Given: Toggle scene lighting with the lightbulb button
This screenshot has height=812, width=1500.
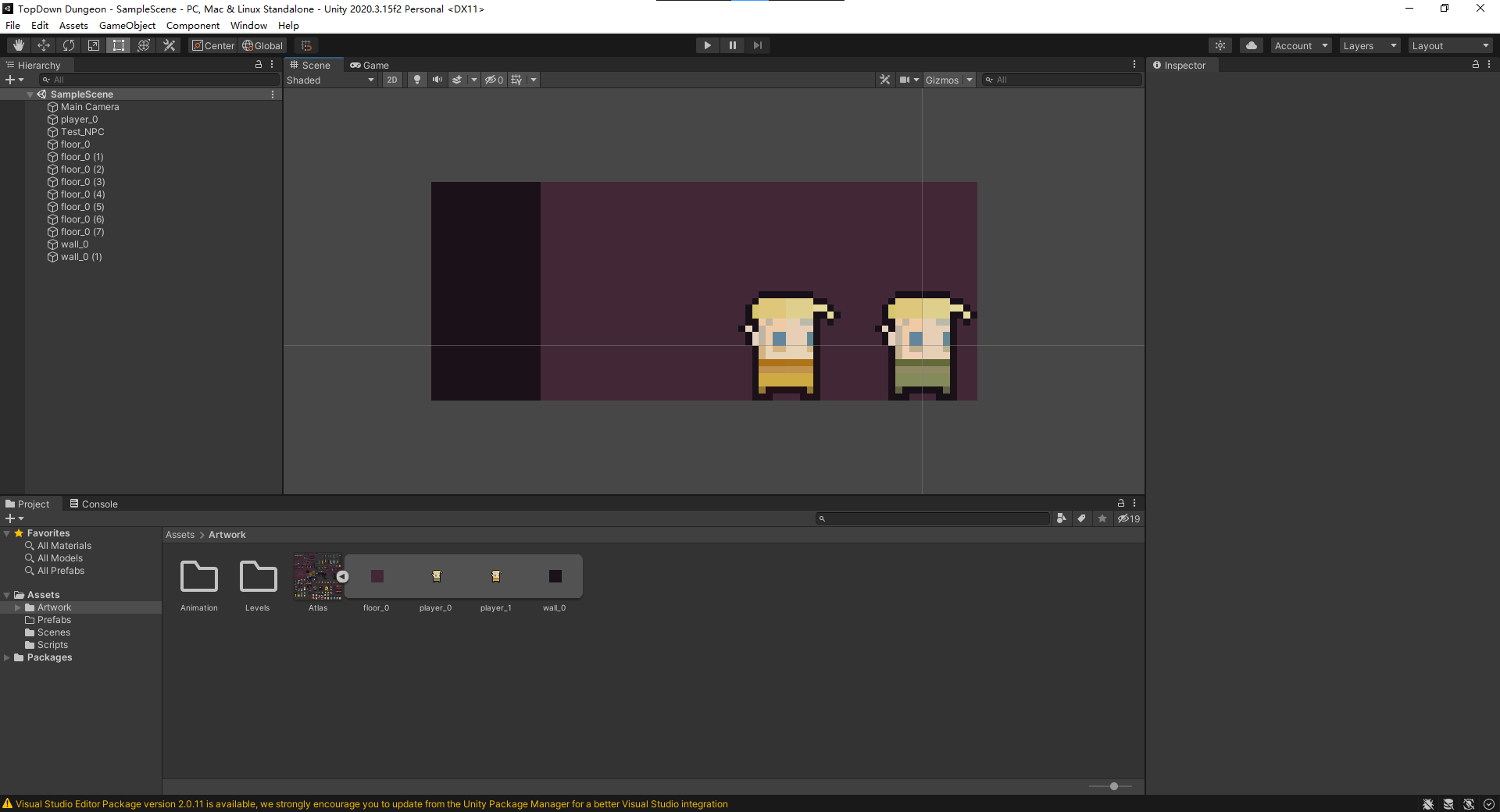Looking at the screenshot, I should (417, 80).
